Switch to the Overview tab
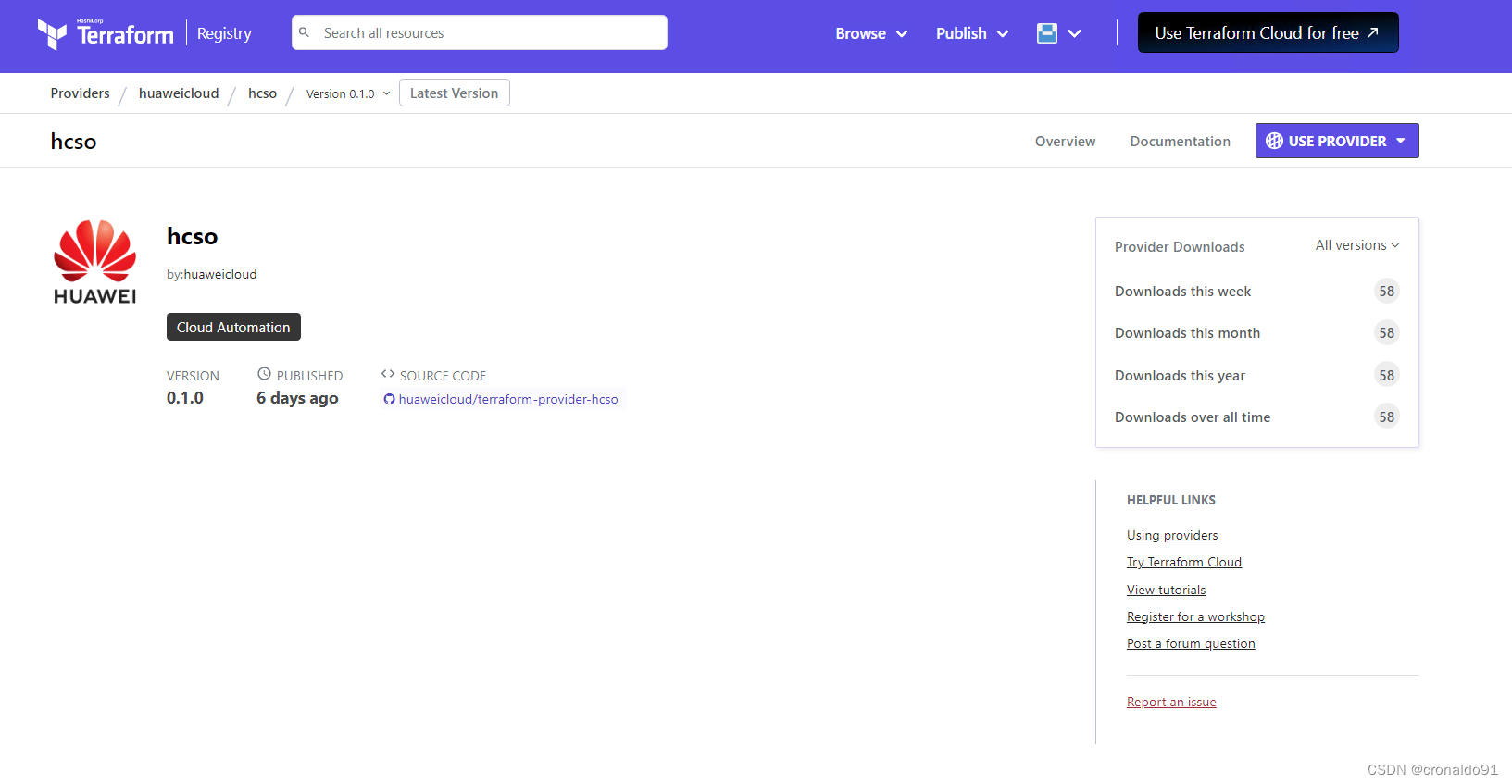 (1065, 141)
